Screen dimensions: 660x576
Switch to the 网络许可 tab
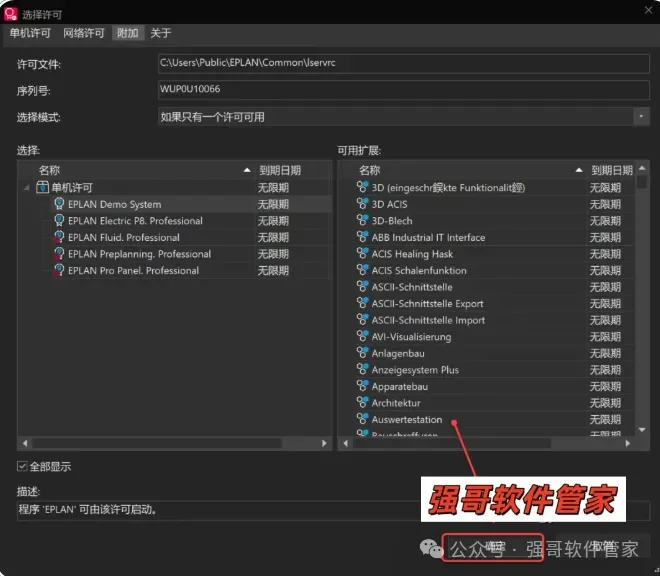coord(84,33)
